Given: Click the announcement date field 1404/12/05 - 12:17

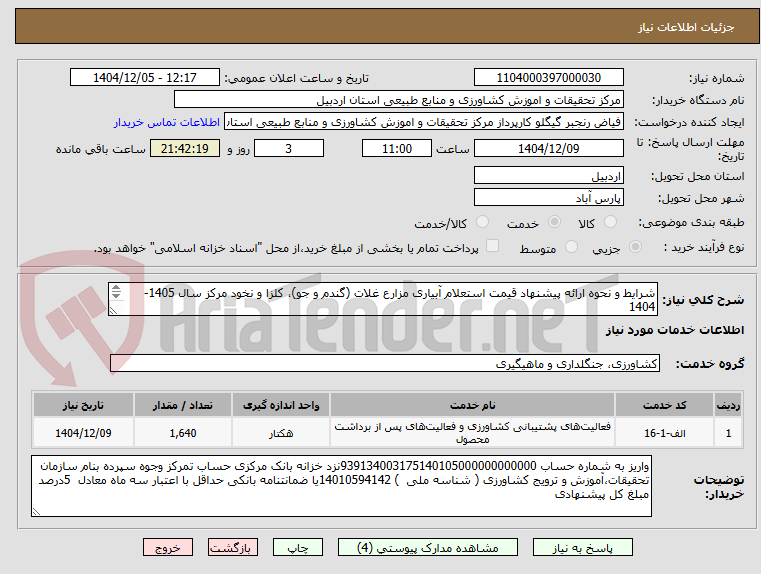Looking at the screenshot, I should [x=145, y=78].
